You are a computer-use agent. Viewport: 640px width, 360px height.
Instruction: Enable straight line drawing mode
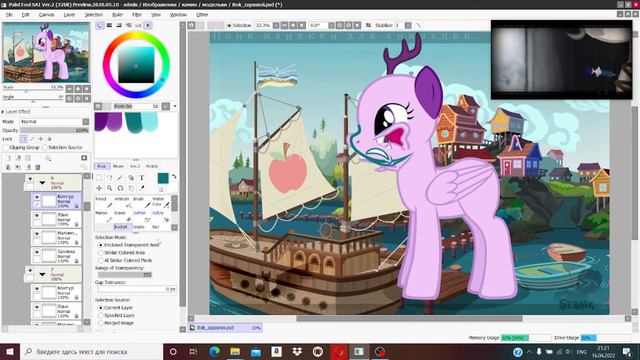(x=418, y=25)
